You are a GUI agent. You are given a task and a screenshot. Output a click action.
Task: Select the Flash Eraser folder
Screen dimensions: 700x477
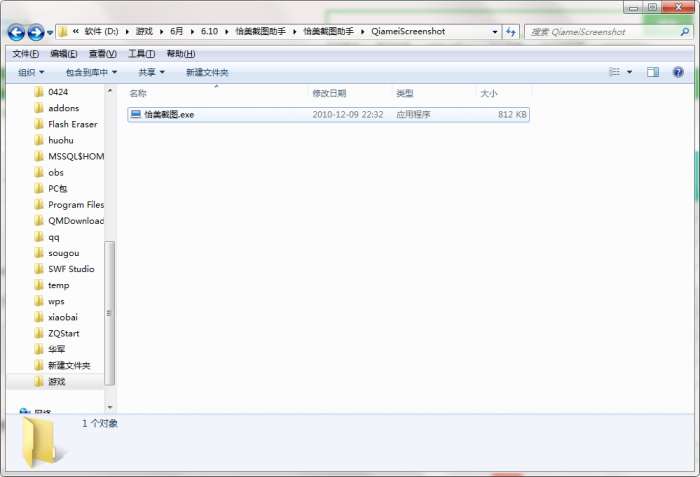(x=72, y=124)
